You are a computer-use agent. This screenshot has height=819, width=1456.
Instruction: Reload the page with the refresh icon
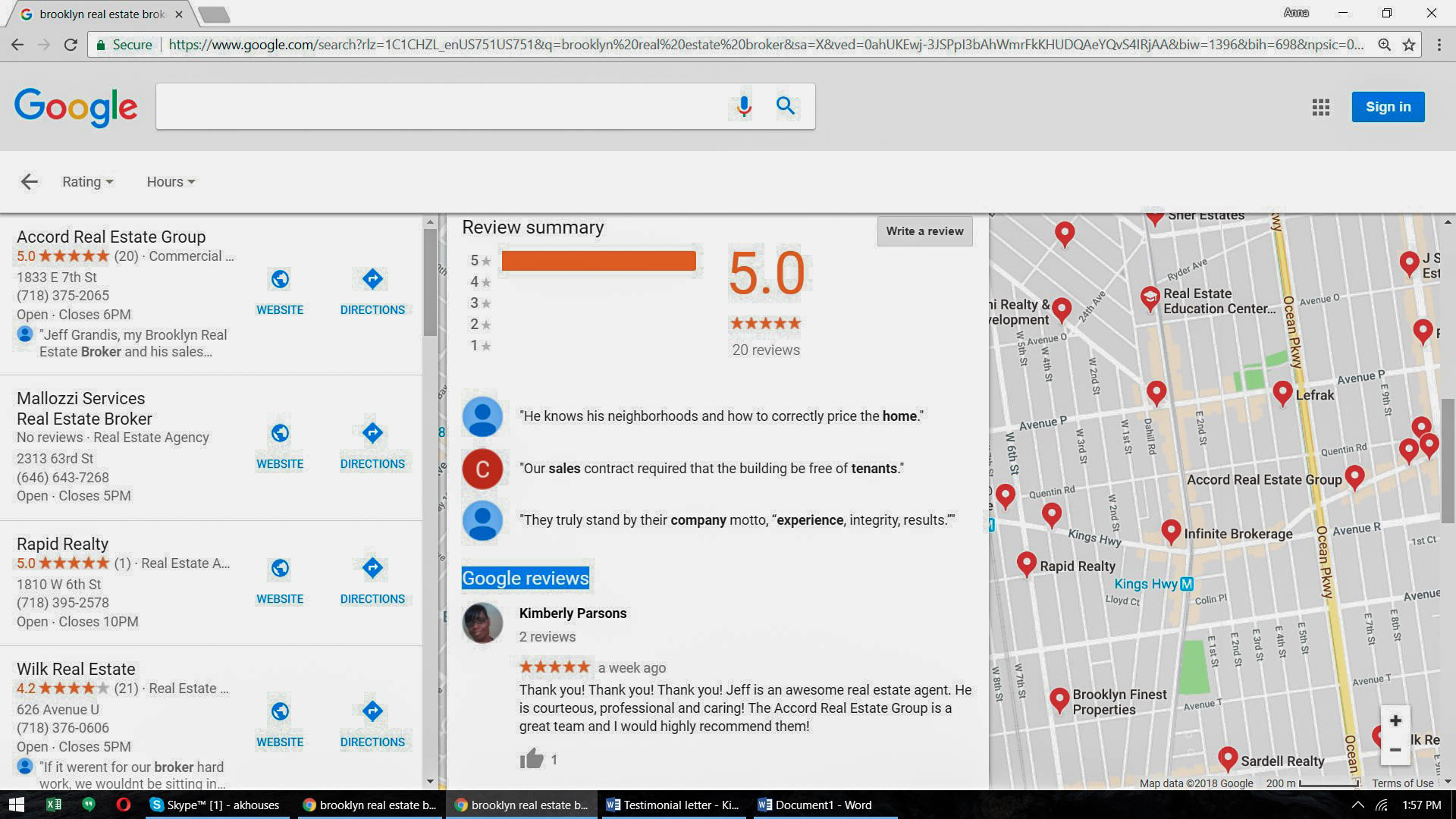71,45
